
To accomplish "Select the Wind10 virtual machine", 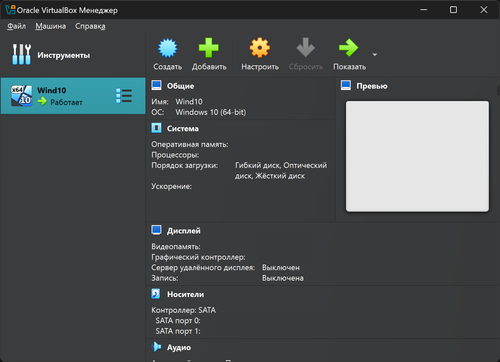I will [73, 96].
